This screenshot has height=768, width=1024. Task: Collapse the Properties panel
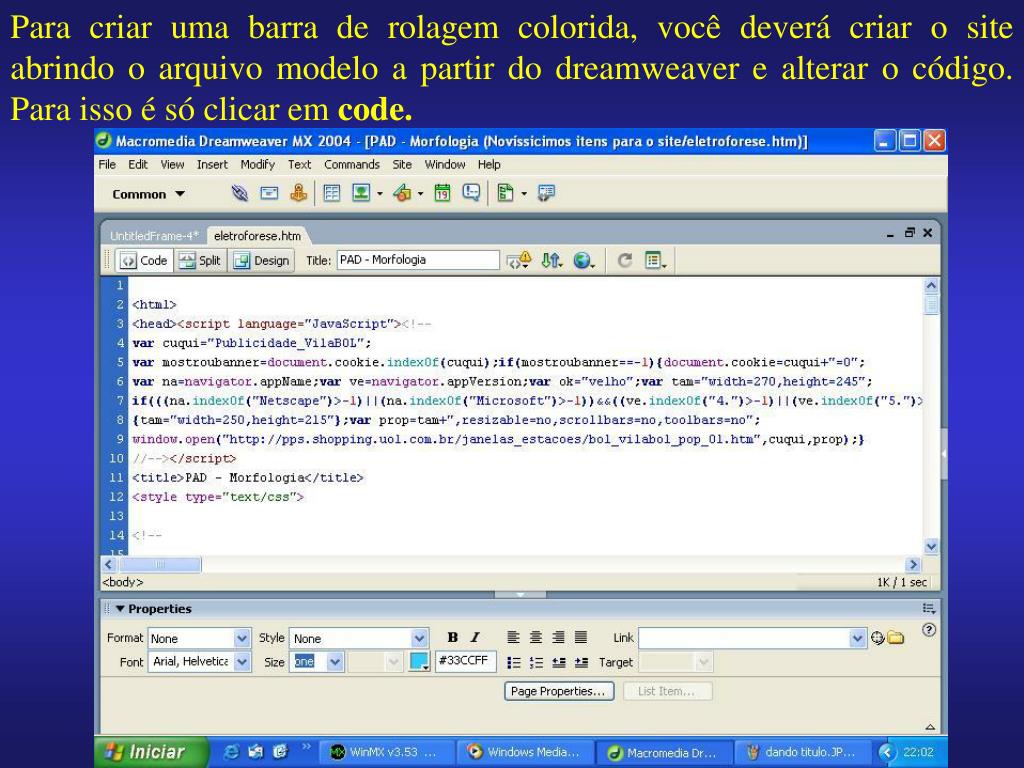pyautogui.click(x=120, y=609)
